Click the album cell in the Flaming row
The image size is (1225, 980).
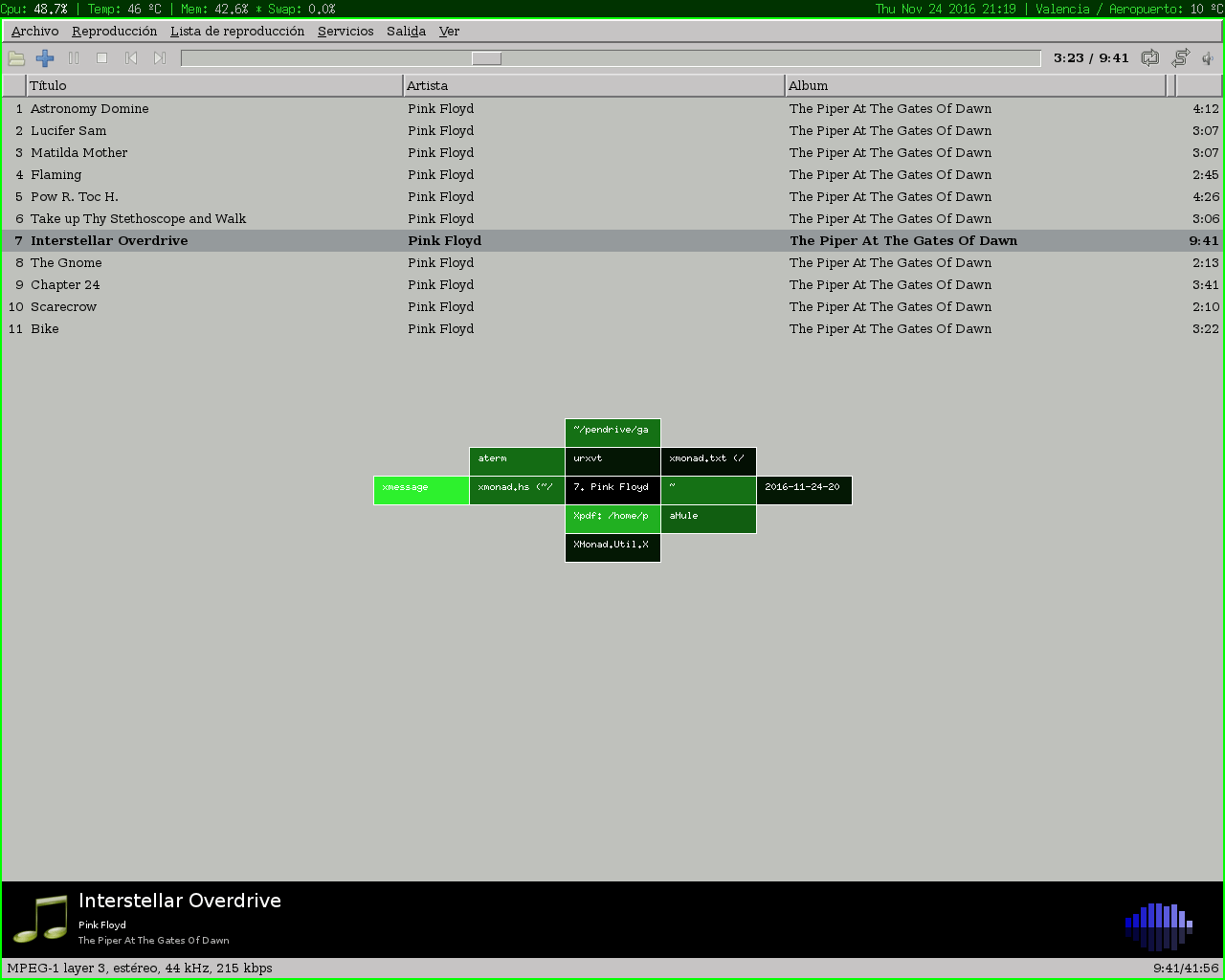(x=891, y=175)
